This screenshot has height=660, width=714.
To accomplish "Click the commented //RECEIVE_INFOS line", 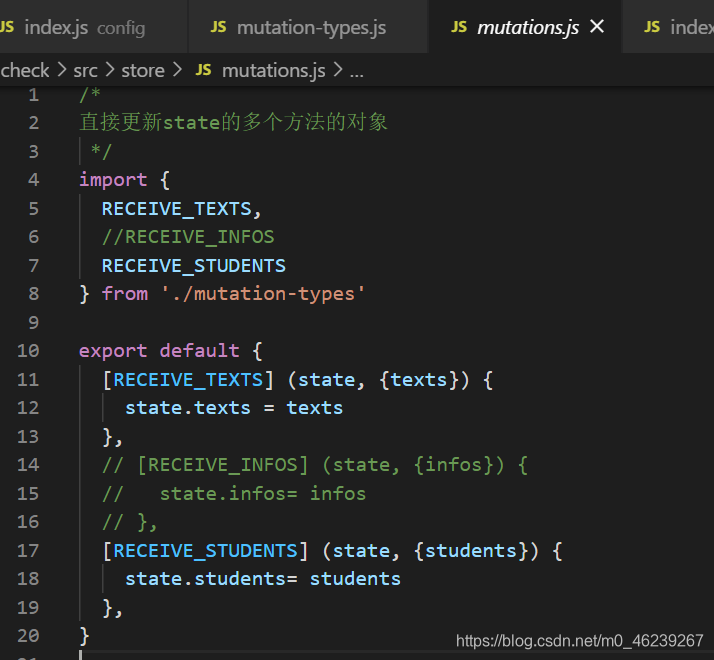I will [x=188, y=237].
